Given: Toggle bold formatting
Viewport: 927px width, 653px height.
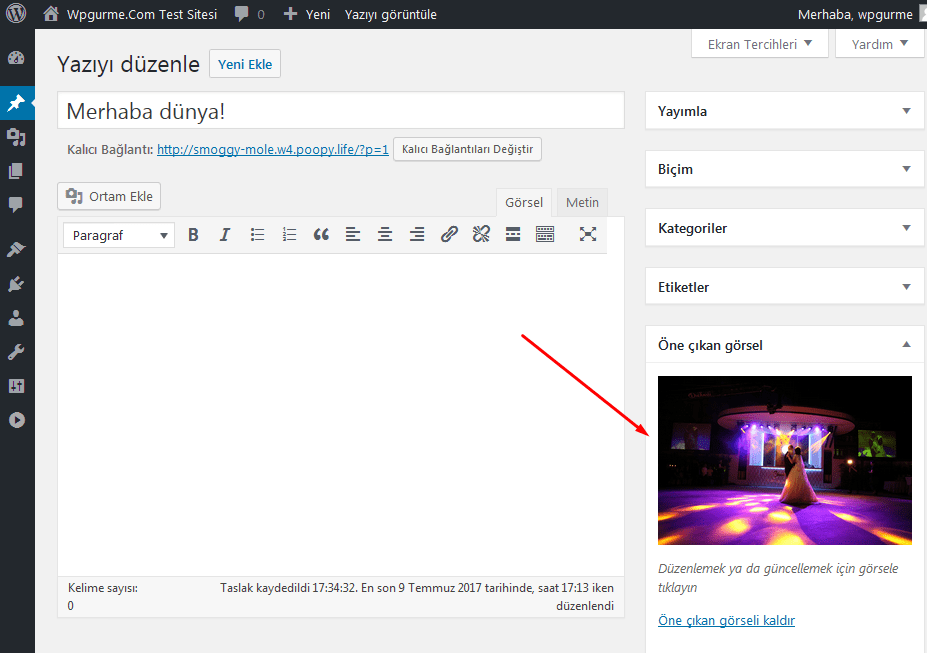Looking at the screenshot, I should click(193, 235).
